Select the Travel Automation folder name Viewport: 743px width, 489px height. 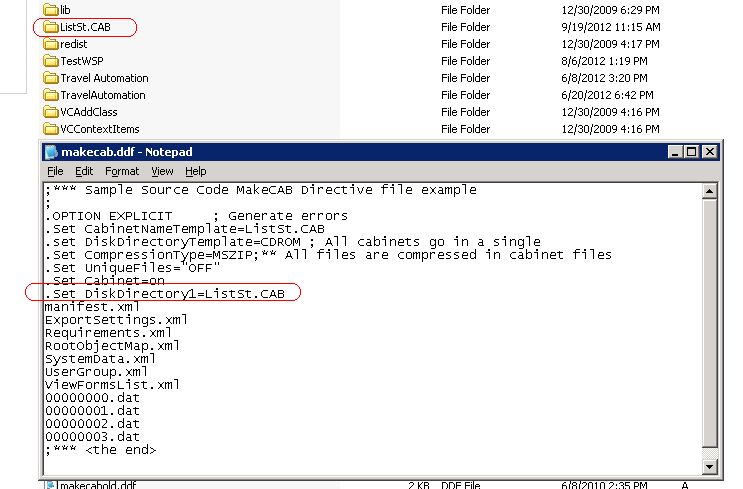[x=104, y=78]
